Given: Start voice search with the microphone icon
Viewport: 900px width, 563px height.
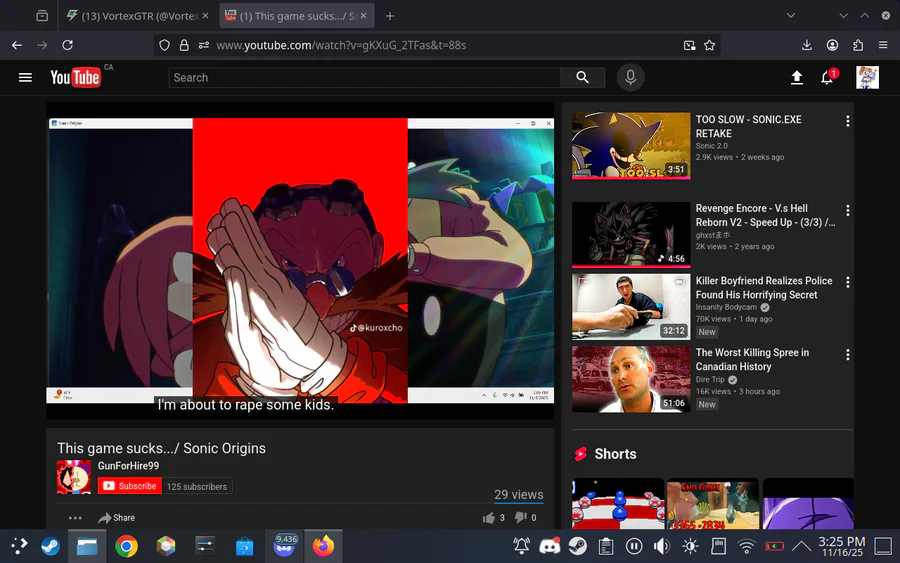Looking at the screenshot, I should [630, 77].
